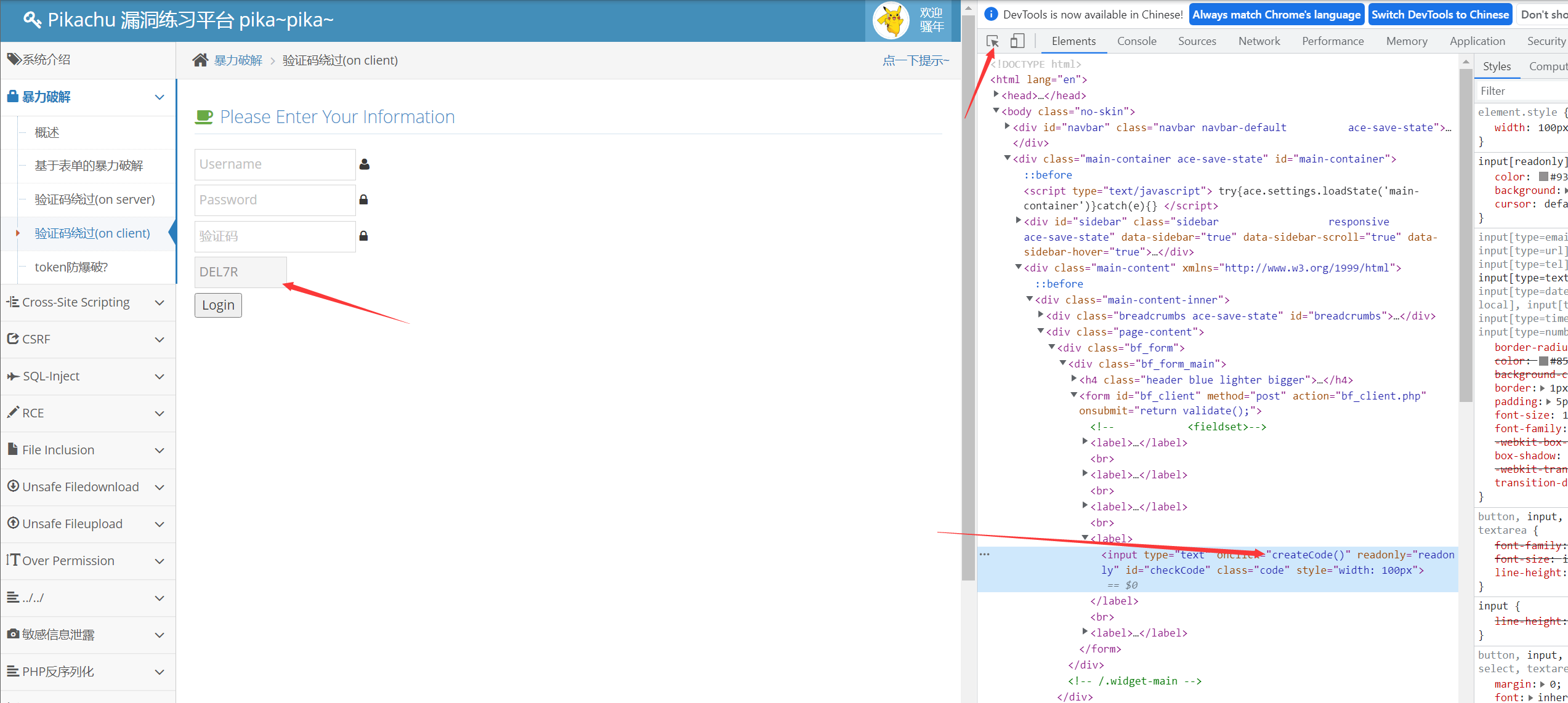Toggle the device toolbar icon

point(1017,41)
